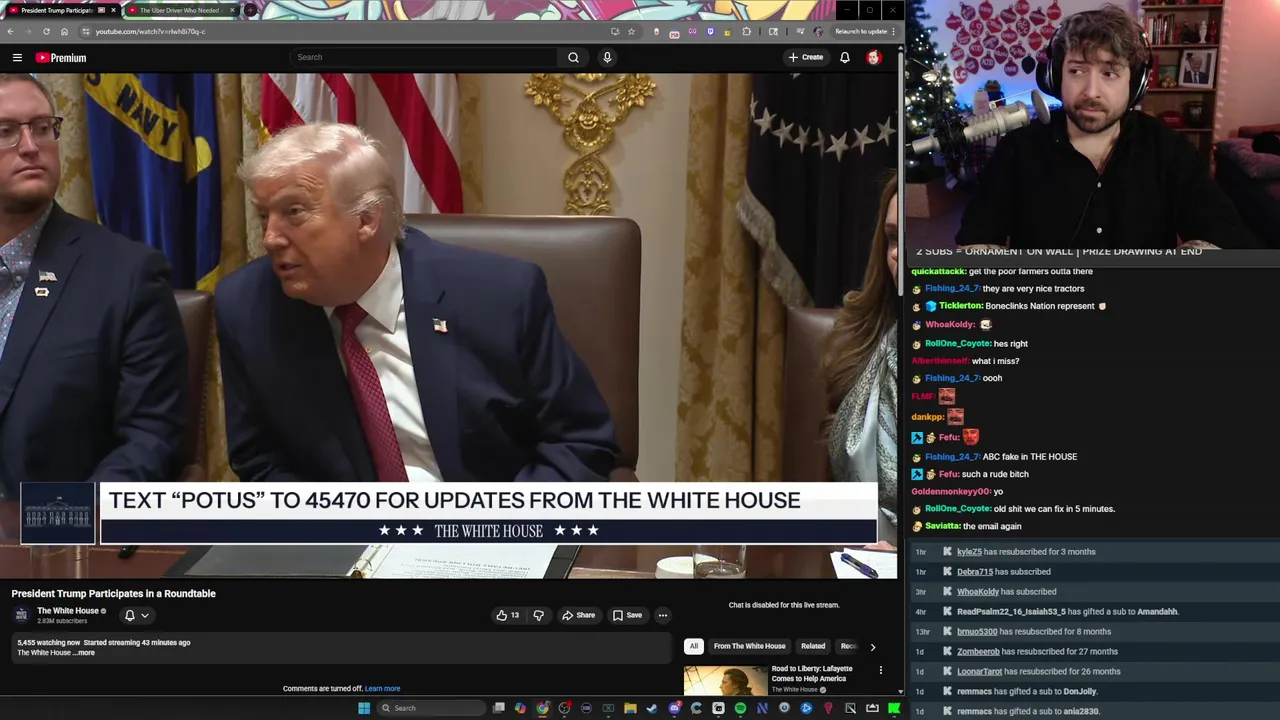1280x720 pixels.
Task: Open The White House channel avatar
Action: pyautogui.click(x=21, y=614)
